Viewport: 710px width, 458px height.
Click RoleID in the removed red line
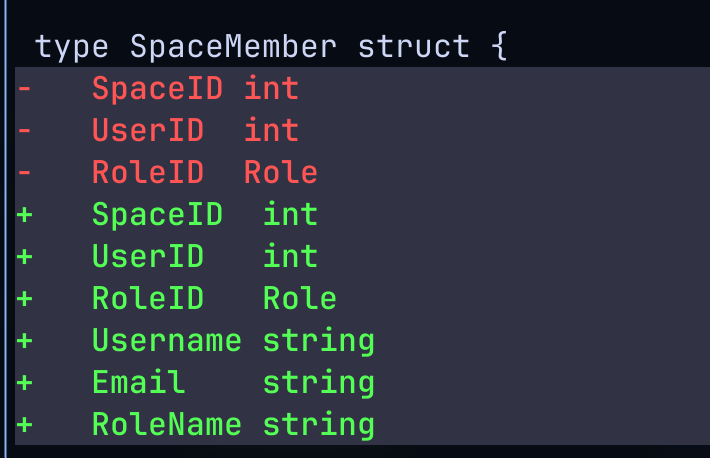[x=148, y=172]
